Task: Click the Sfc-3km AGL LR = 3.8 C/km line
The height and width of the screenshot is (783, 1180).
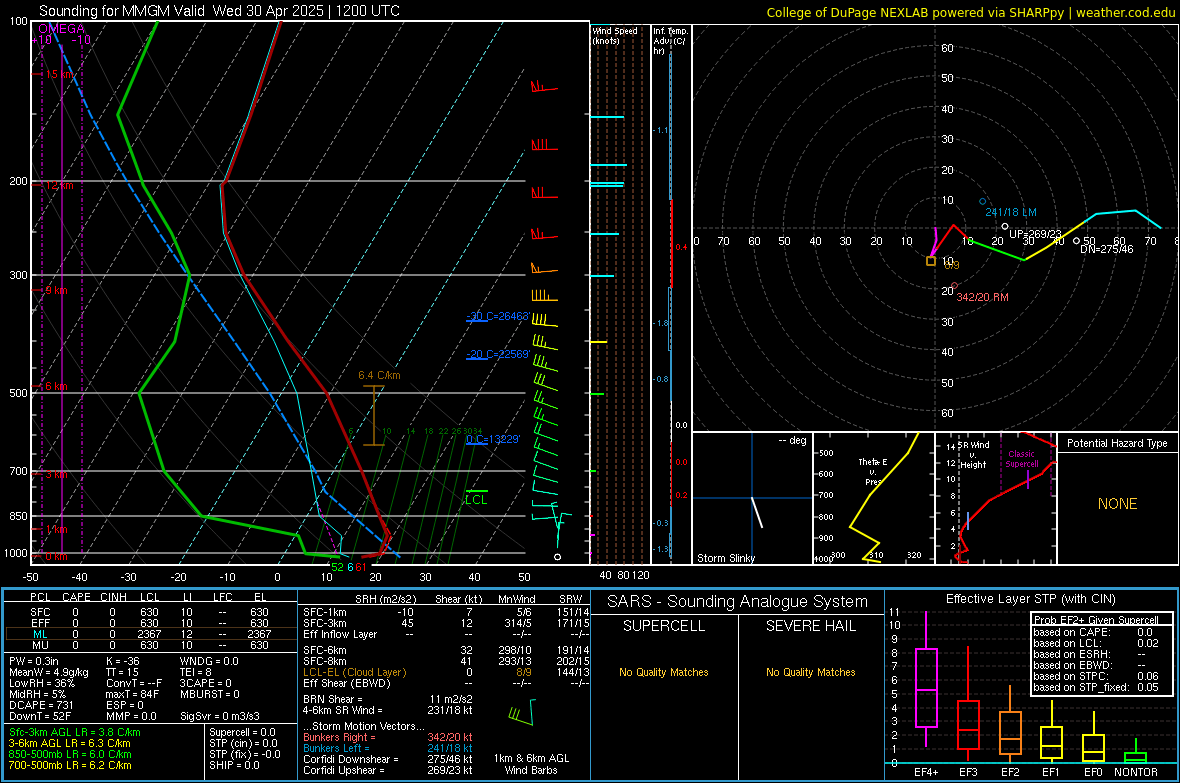Action: [x=75, y=732]
